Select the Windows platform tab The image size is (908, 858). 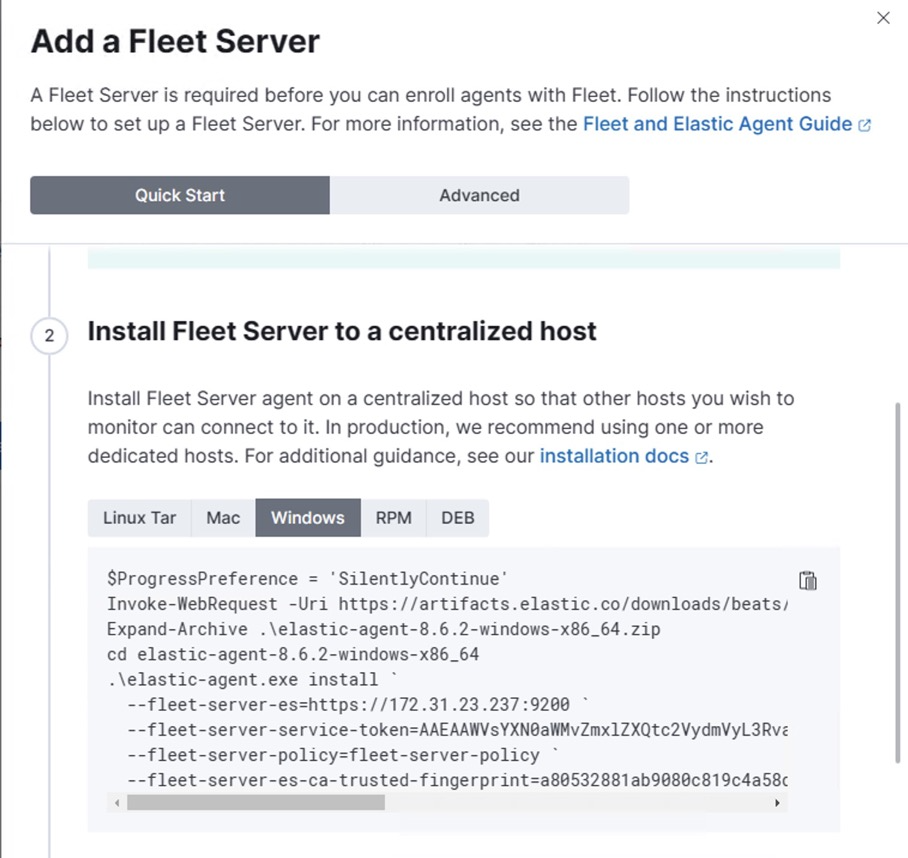tap(308, 518)
